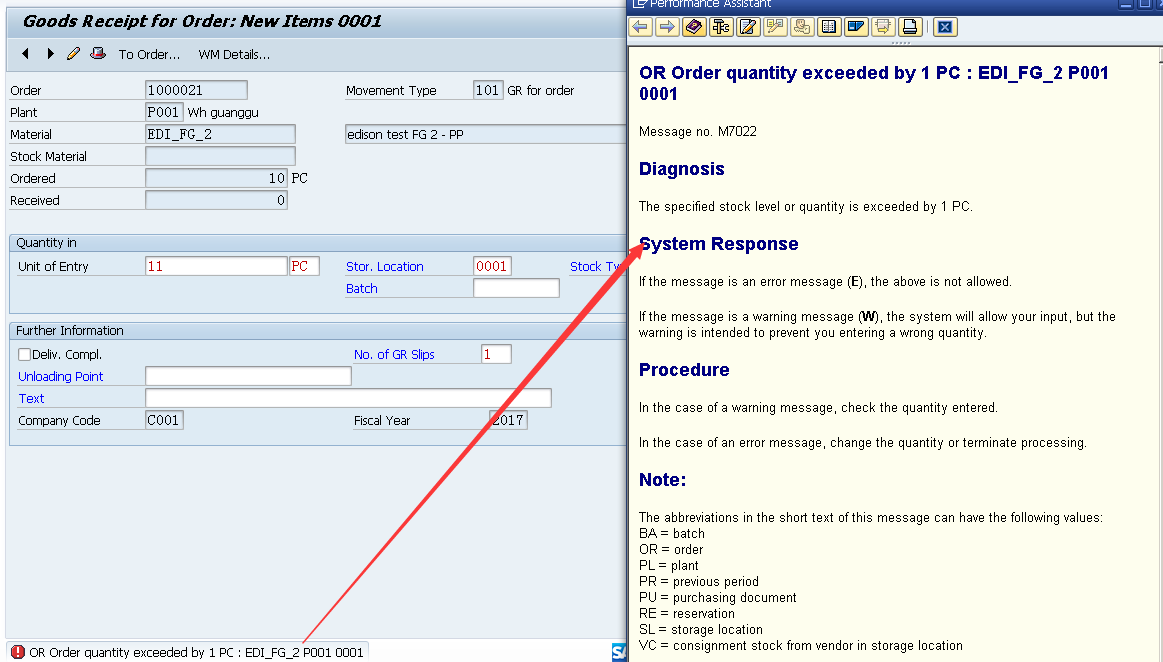This screenshot has width=1163, height=662.
Task: Click status bar error message text
Action: coord(197,652)
